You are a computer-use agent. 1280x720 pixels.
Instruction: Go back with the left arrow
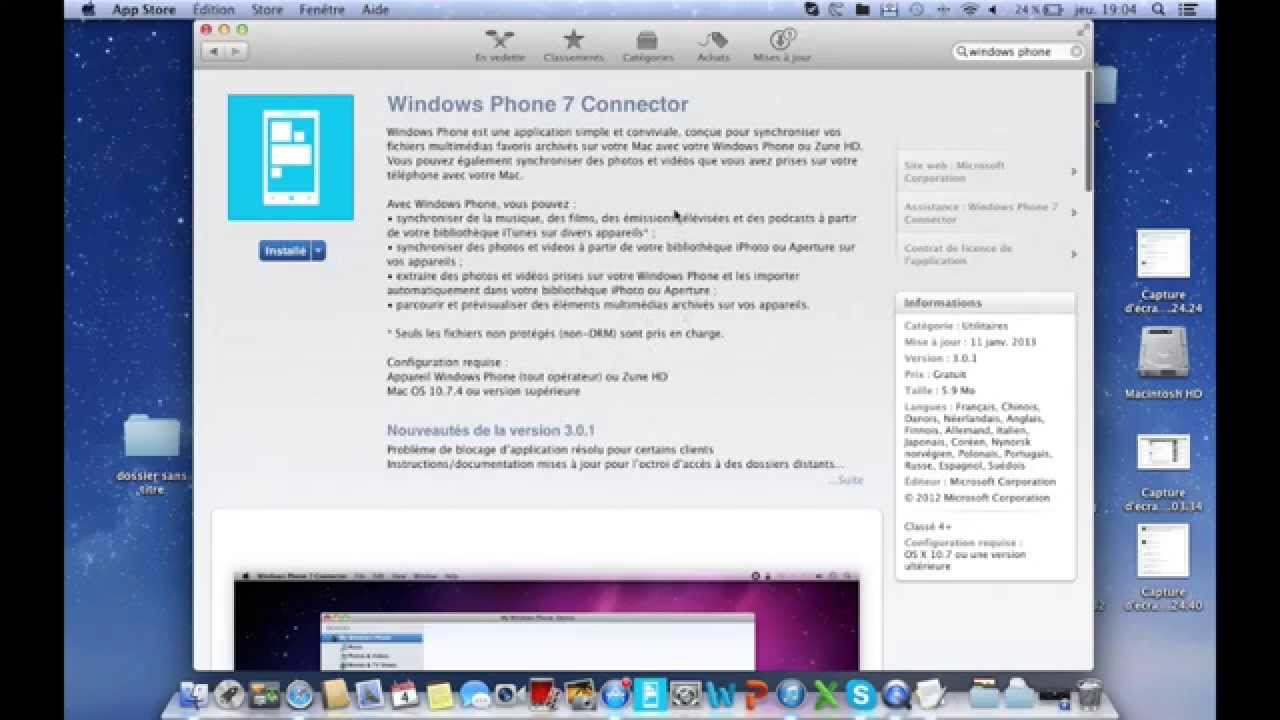(213, 51)
